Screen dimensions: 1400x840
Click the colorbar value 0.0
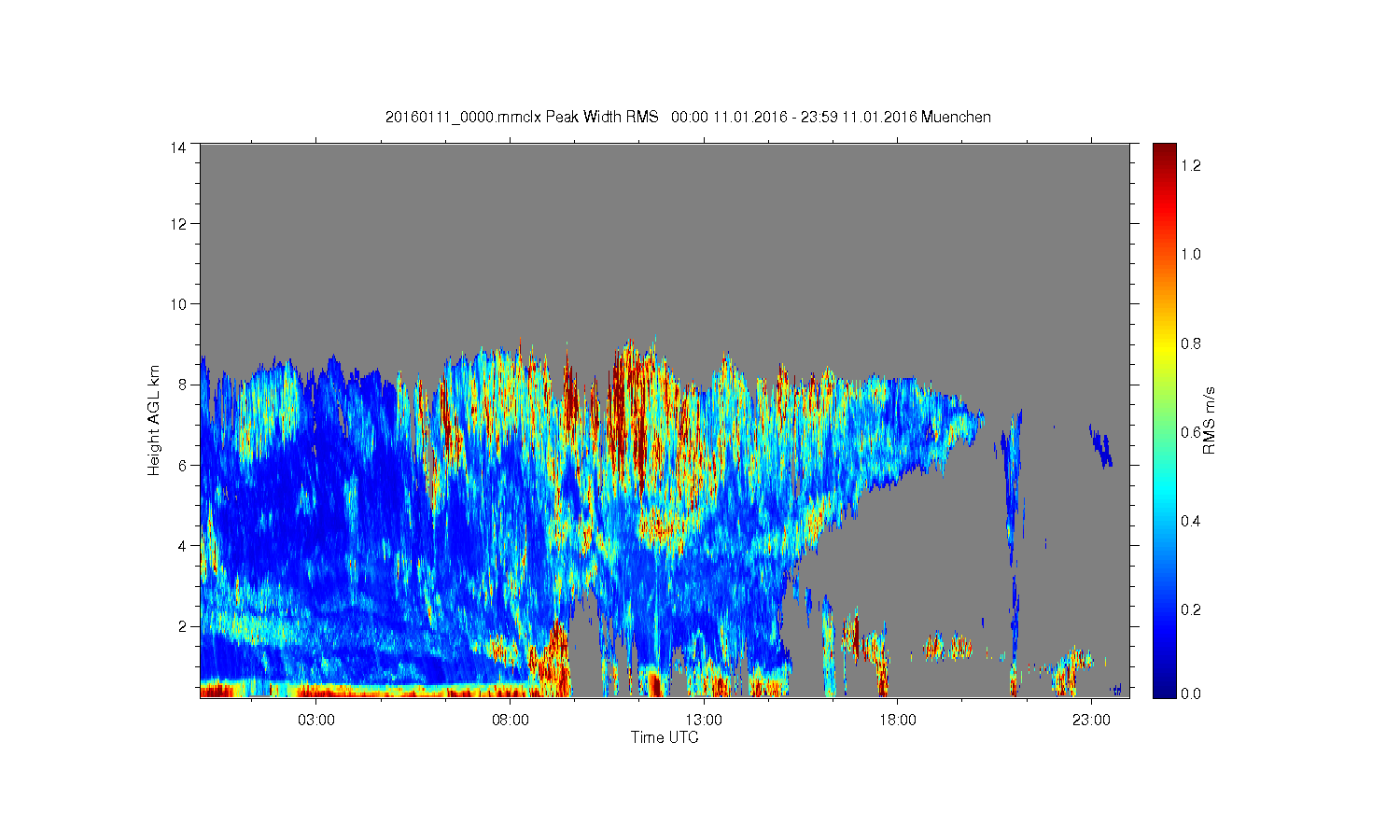point(1191,693)
